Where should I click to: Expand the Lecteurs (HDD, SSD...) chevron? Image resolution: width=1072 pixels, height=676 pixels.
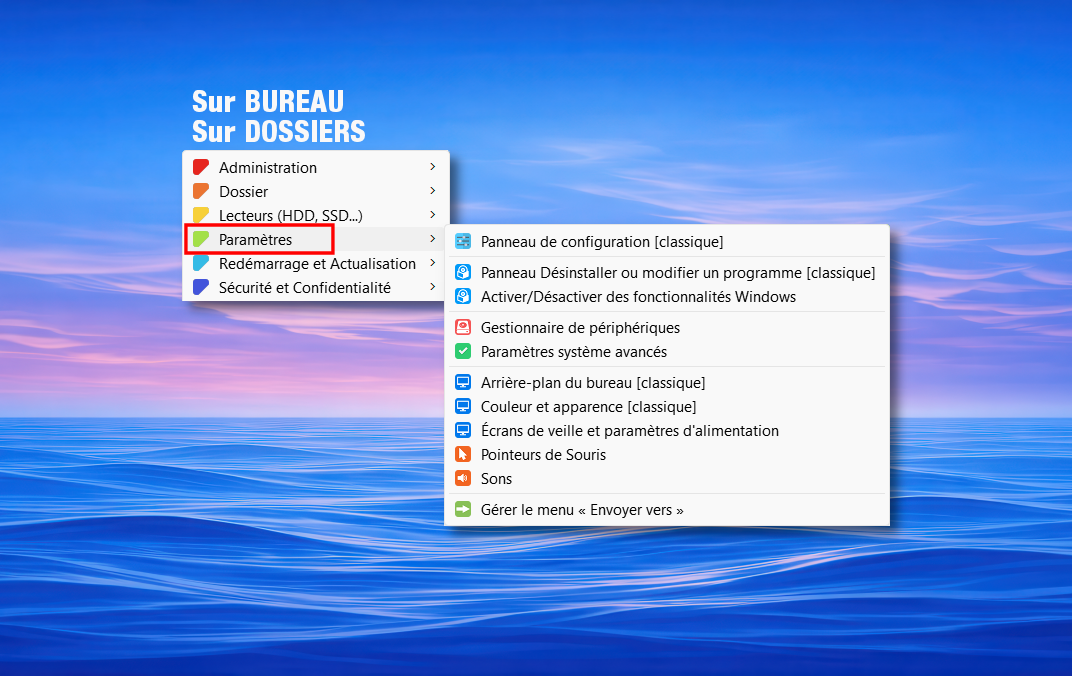(x=432, y=215)
